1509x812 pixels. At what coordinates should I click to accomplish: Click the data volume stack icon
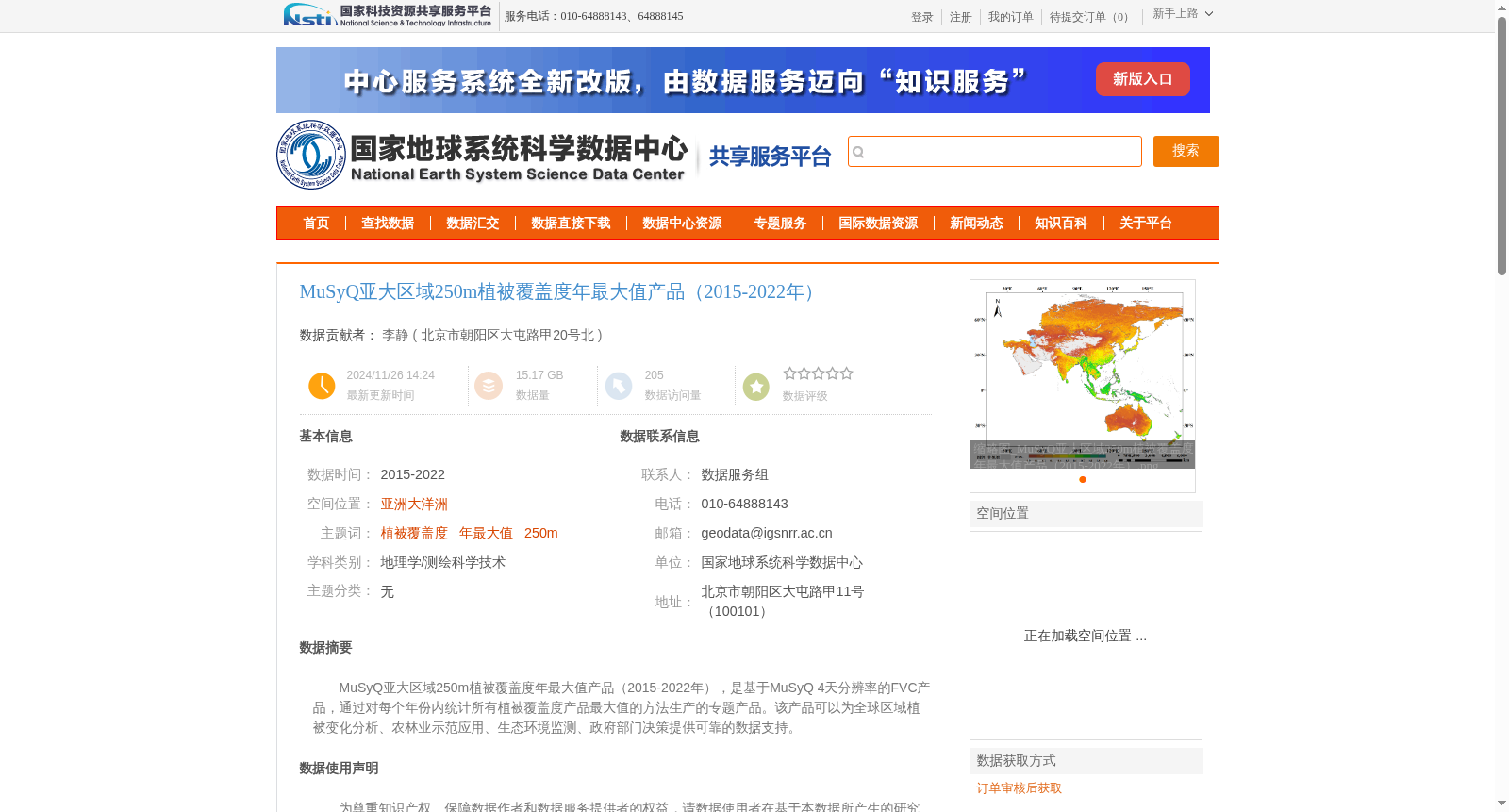[489, 386]
